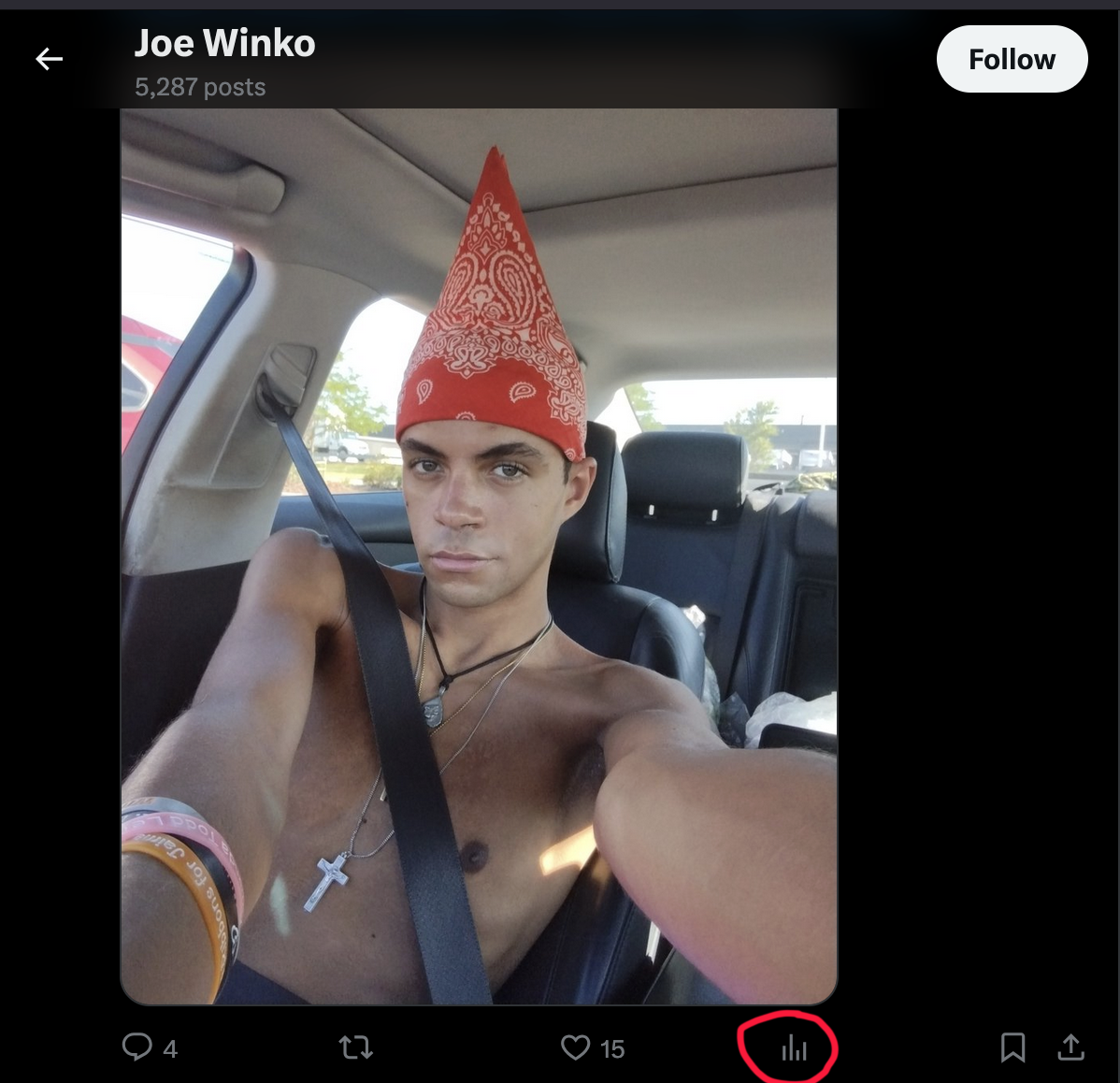Share the post via upload arrow icon
Image resolution: width=1120 pixels, height=1083 pixels.
pos(1070,1047)
